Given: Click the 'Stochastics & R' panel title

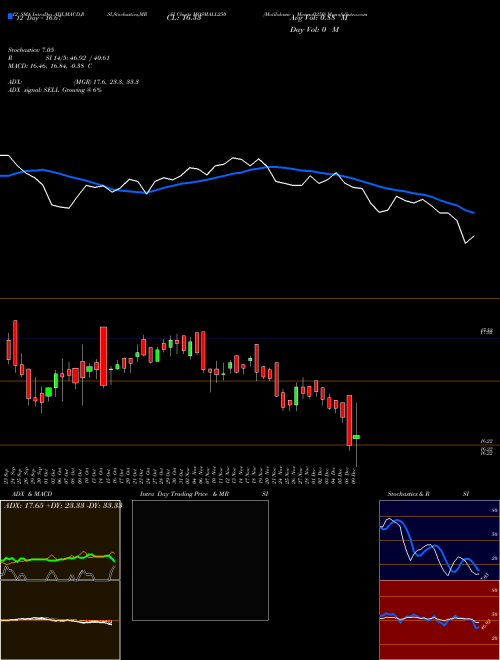Looking at the screenshot, I should coord(409,494).
